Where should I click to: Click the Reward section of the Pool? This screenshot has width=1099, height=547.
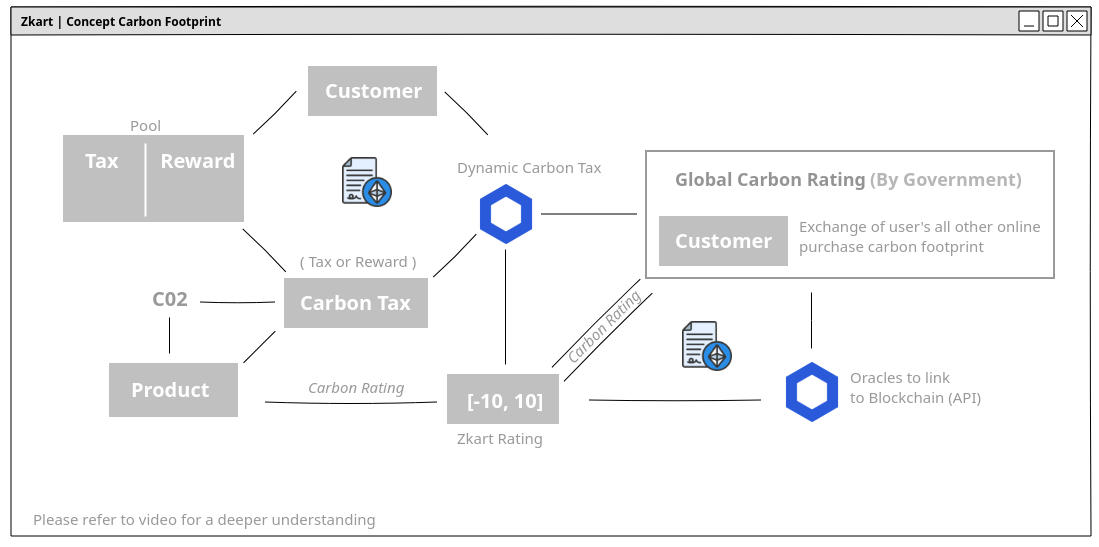(x=196, y=178)
